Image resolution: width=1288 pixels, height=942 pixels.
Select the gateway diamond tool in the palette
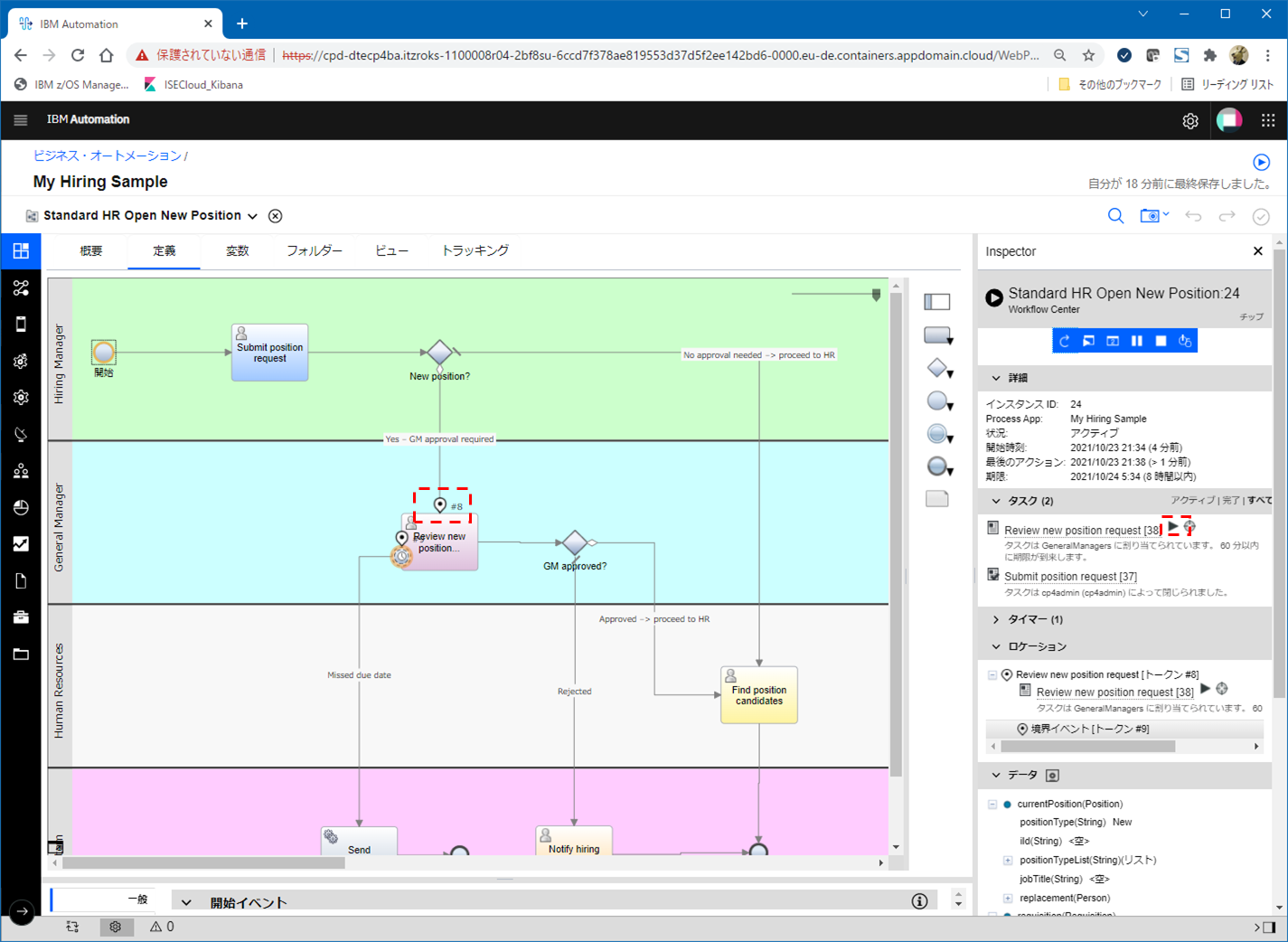(x=939, y=369)
